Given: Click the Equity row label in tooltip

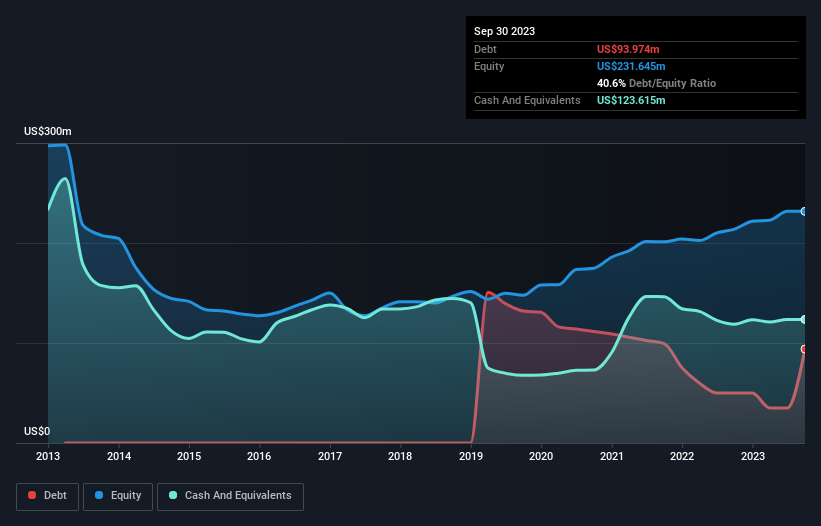Looking at the screenshot, I should pyautogui.click(x=489, y=66).
